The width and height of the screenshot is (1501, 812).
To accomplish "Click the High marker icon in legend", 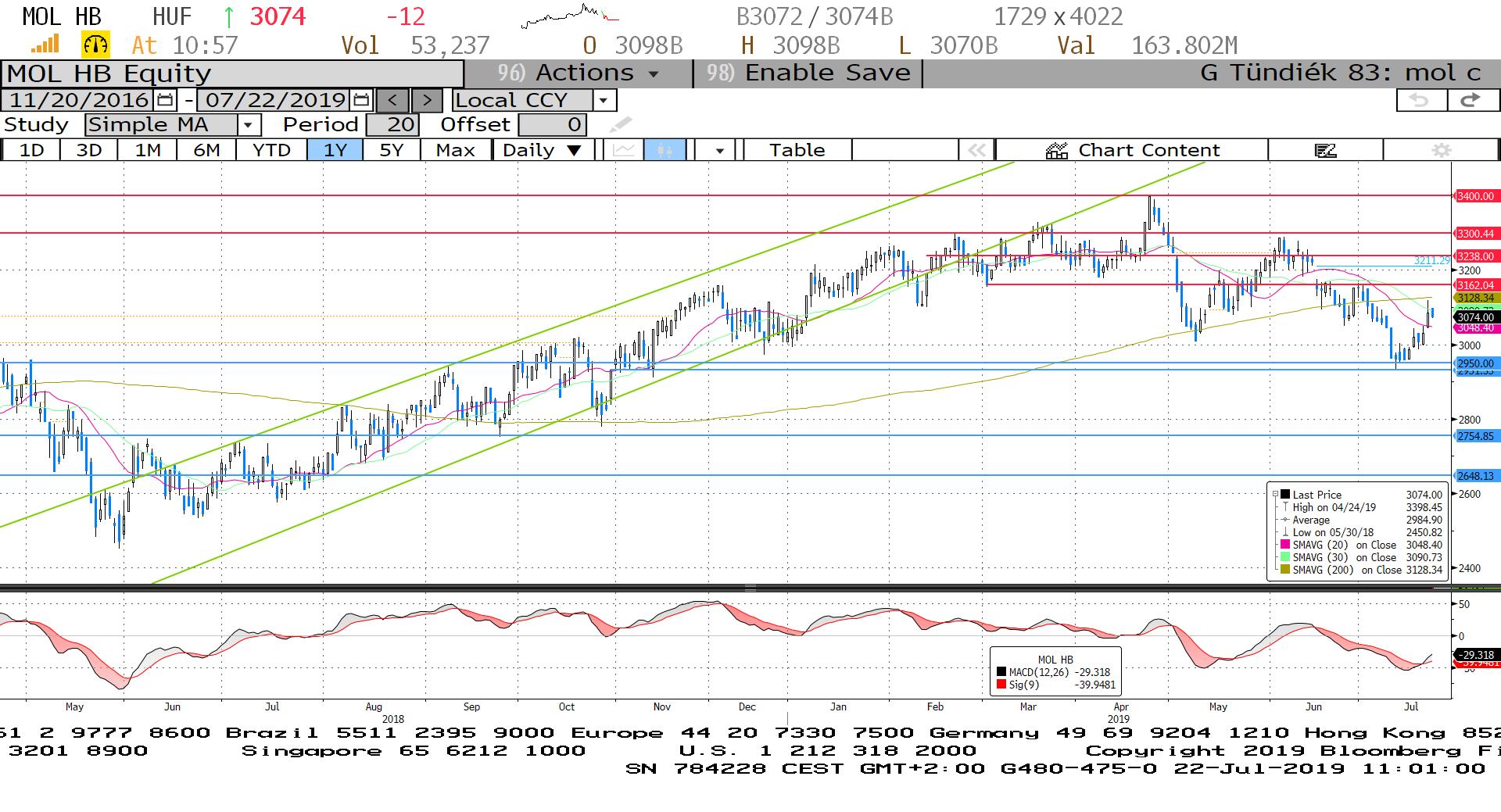I will [x=1285, y=507].
